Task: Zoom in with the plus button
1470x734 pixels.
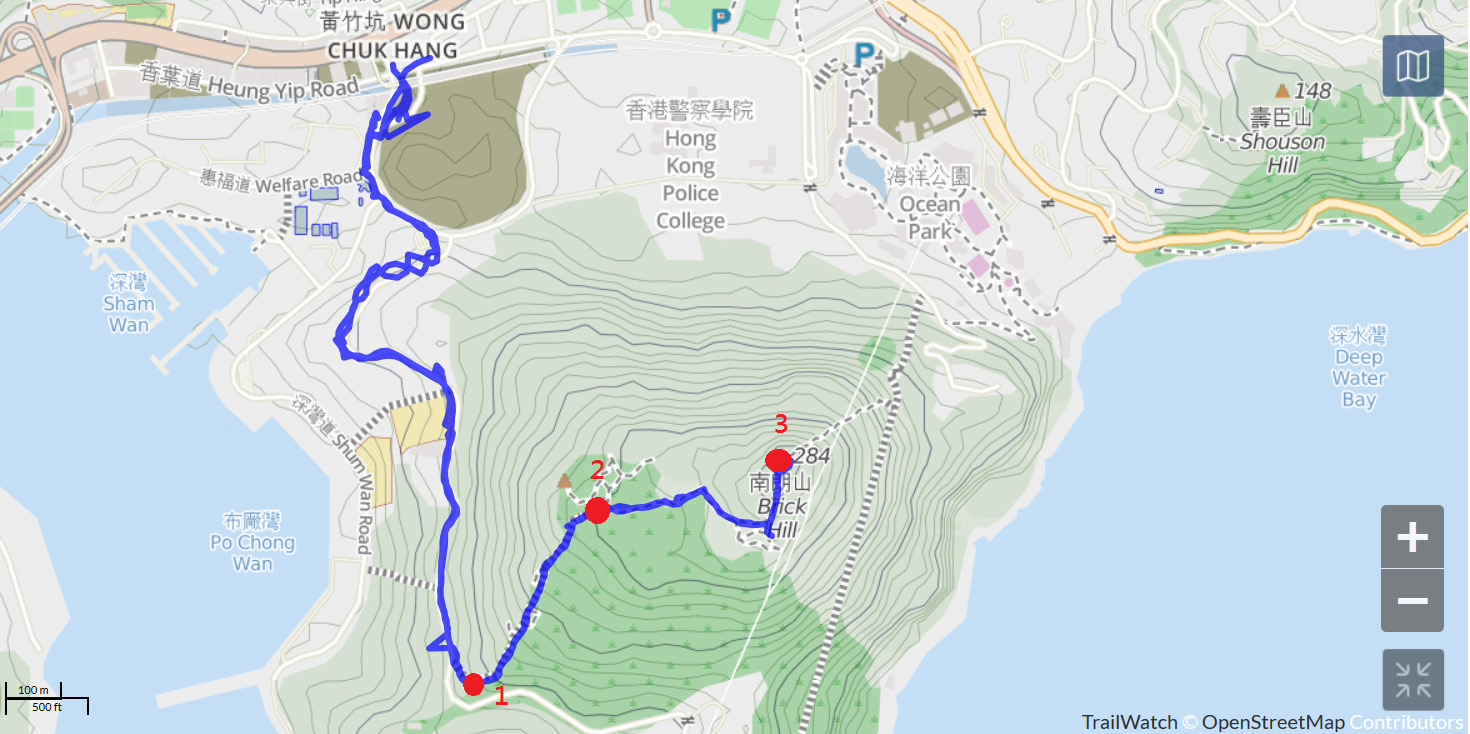Action: (x=1412, y=537)
